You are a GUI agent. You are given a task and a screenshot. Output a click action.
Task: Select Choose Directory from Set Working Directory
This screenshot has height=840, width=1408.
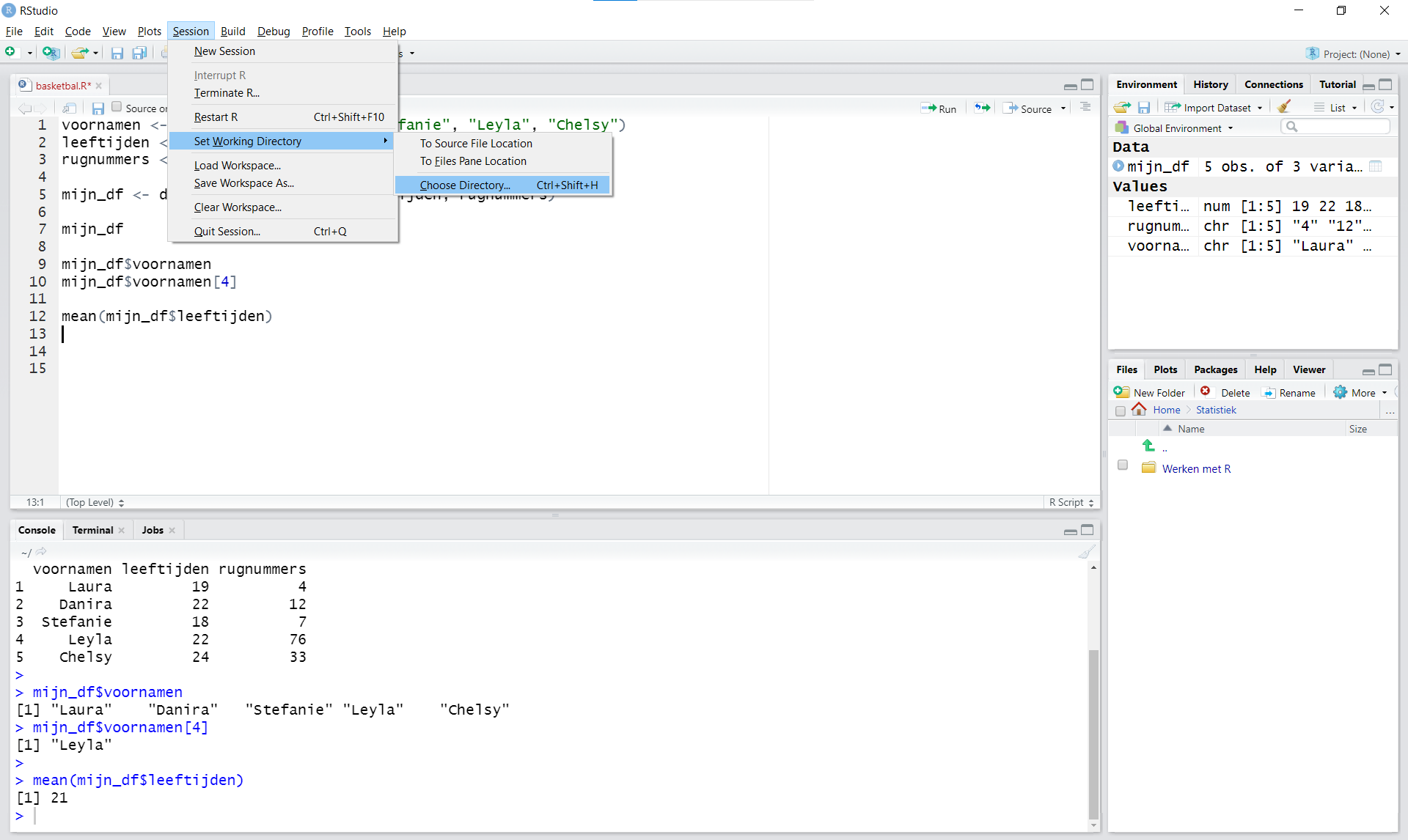click(465, 185)
